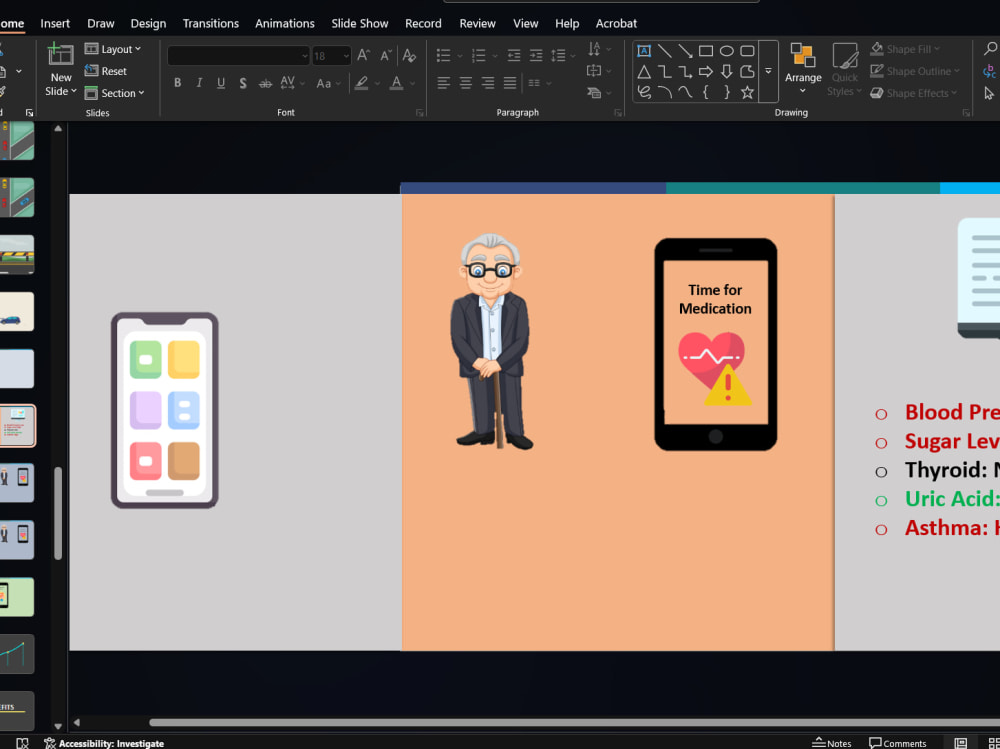Select the Curve shape tool
The width and height of the screenshot is (1000, 749).
686,93
